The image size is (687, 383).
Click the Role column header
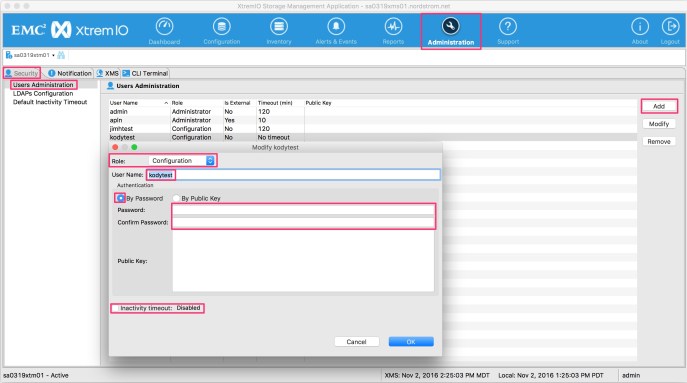196,103
